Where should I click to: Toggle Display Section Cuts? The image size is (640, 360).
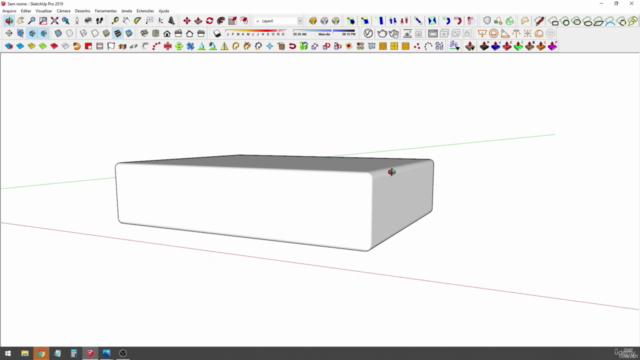click(32, 33)
